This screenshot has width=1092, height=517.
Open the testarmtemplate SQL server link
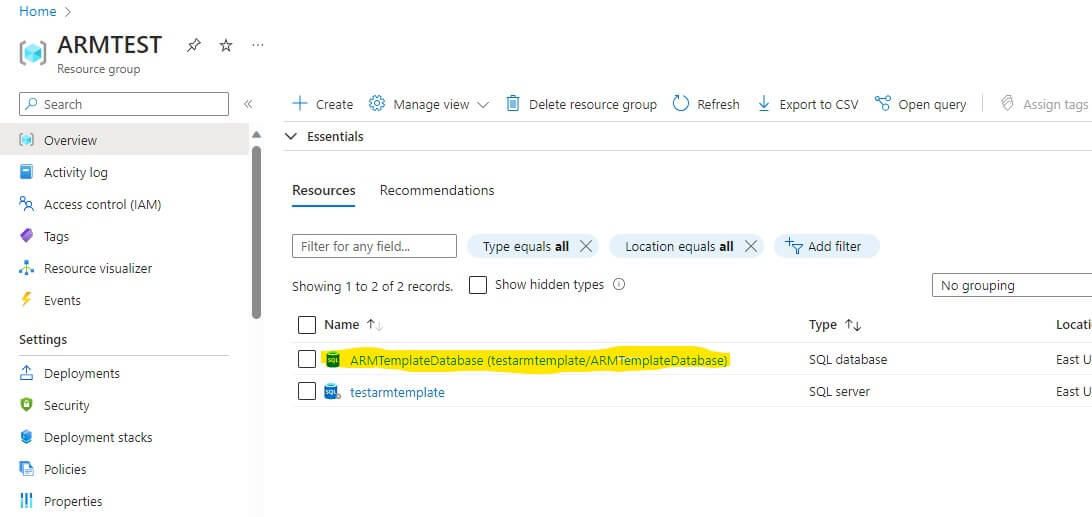pos(397,392)
